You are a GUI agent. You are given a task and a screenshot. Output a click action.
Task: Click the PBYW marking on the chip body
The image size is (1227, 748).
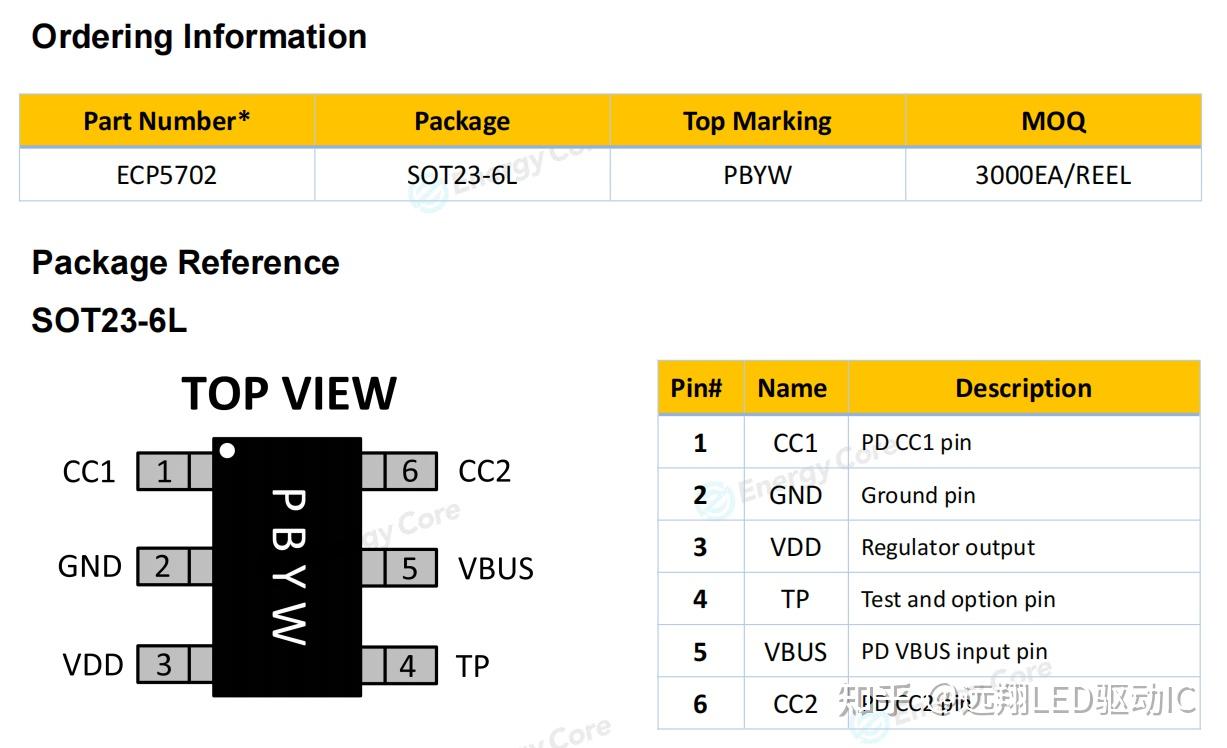coord(288,566)
